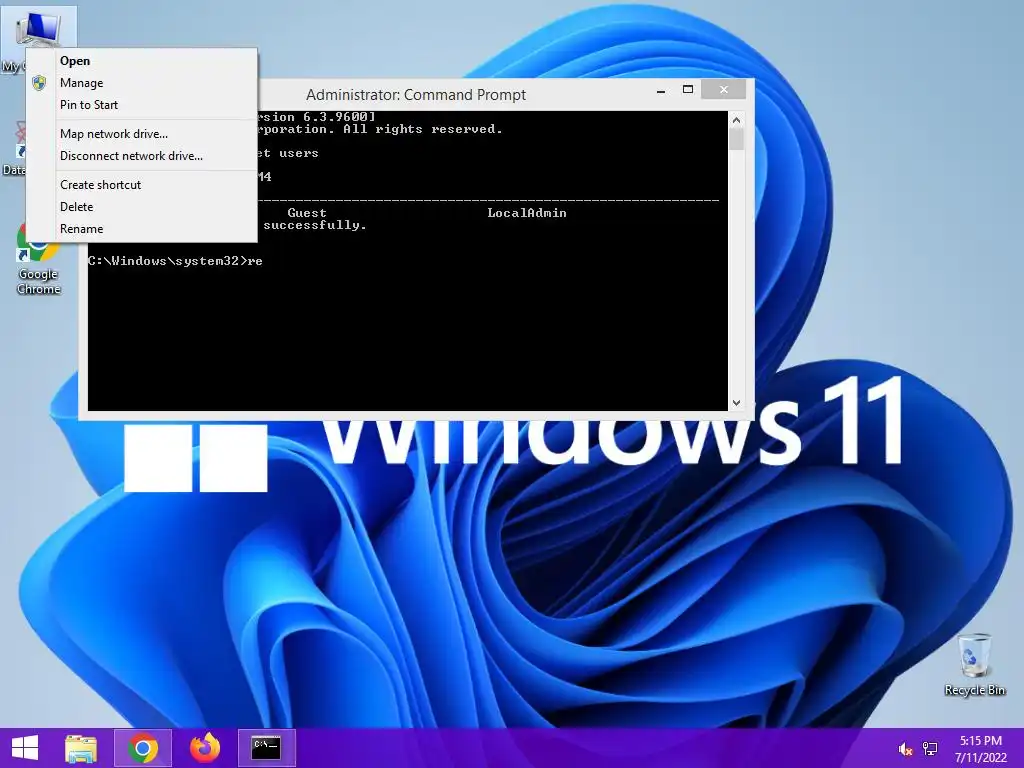The width and height of the screenshot is (1024, 768).
Task: Click the Command Prompt scrollbar thumb
Action: click(737, 138)
